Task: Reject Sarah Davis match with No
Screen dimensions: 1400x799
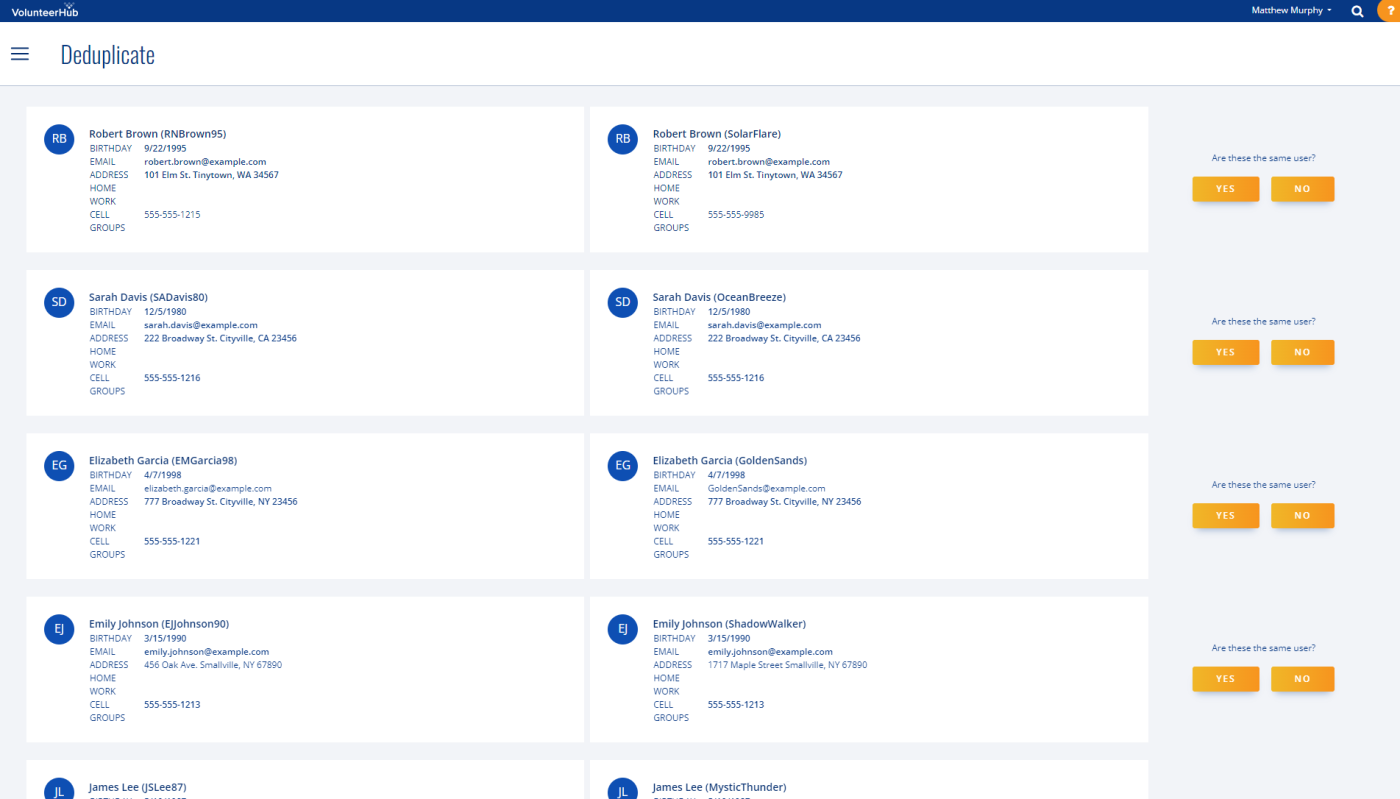Action: pos(1302,352)
